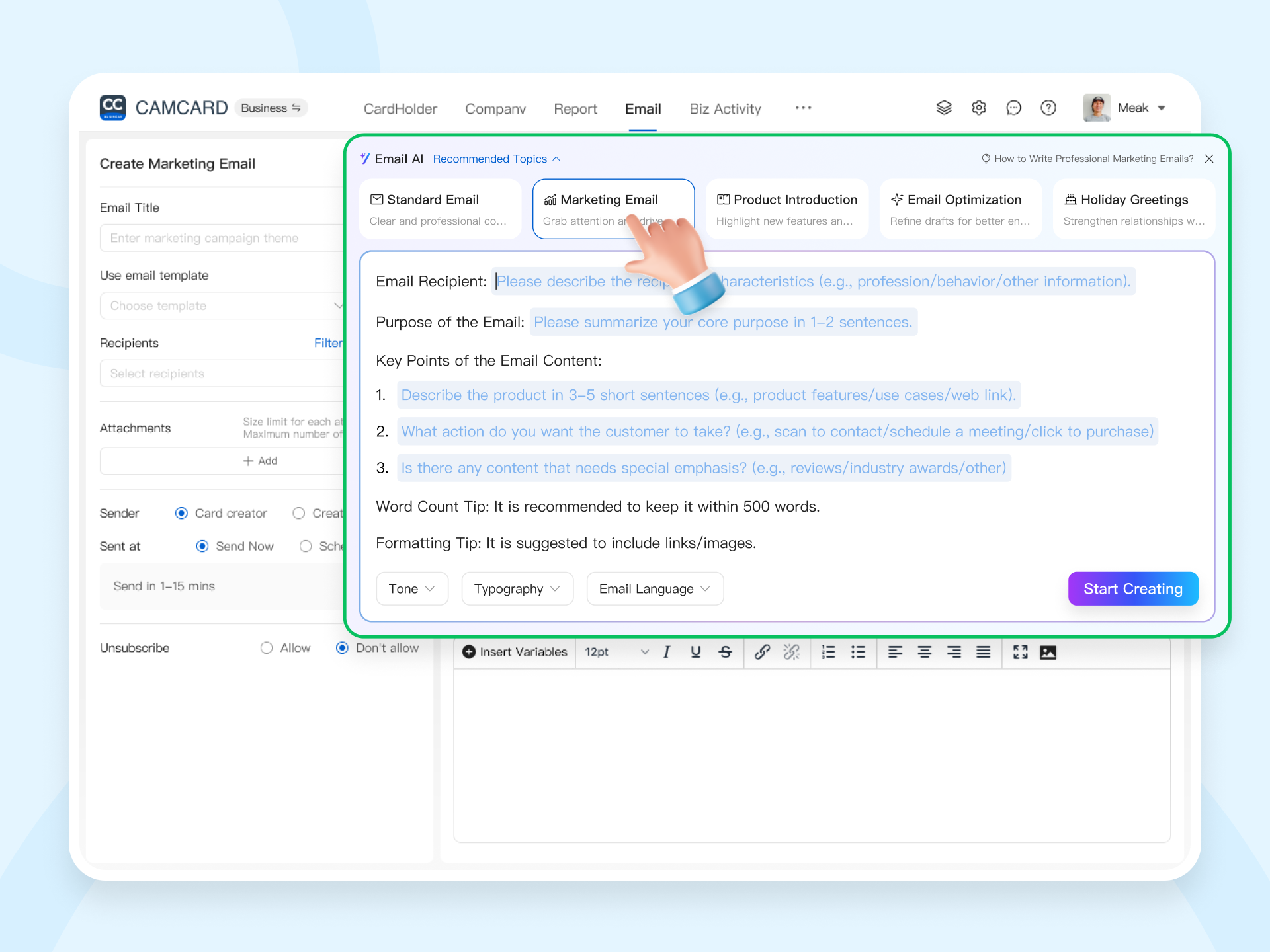Click the special emphasis key point field

[704, 468]
